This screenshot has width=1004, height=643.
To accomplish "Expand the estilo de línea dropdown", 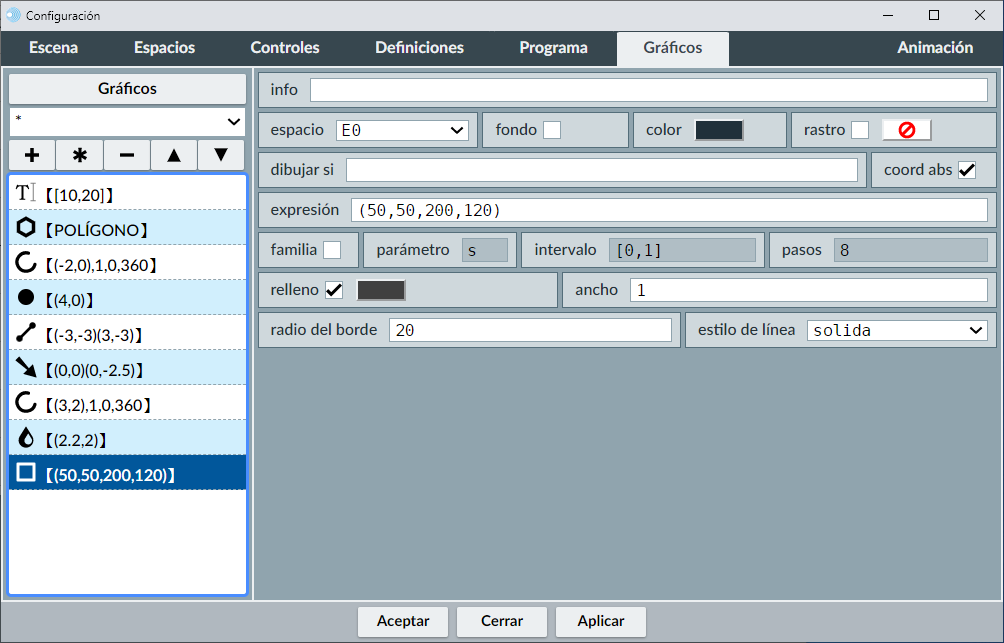I will pos(896,330).
